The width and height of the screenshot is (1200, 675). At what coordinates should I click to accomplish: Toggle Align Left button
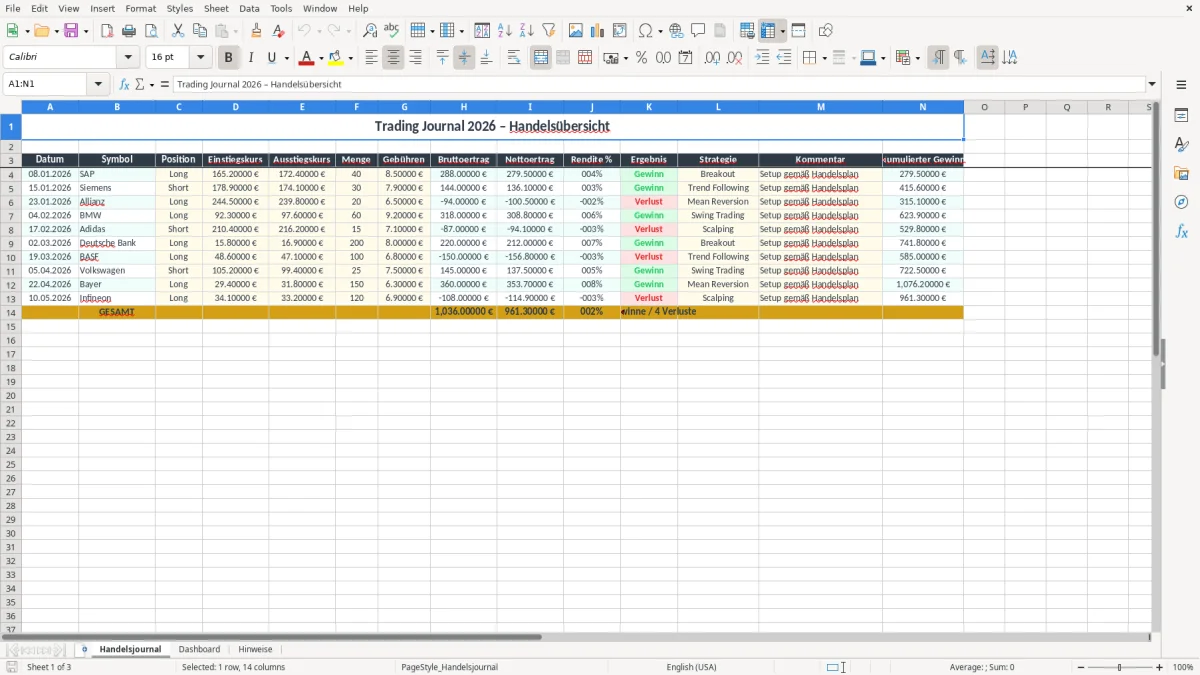pyautogui.click(x=372, y=58)
